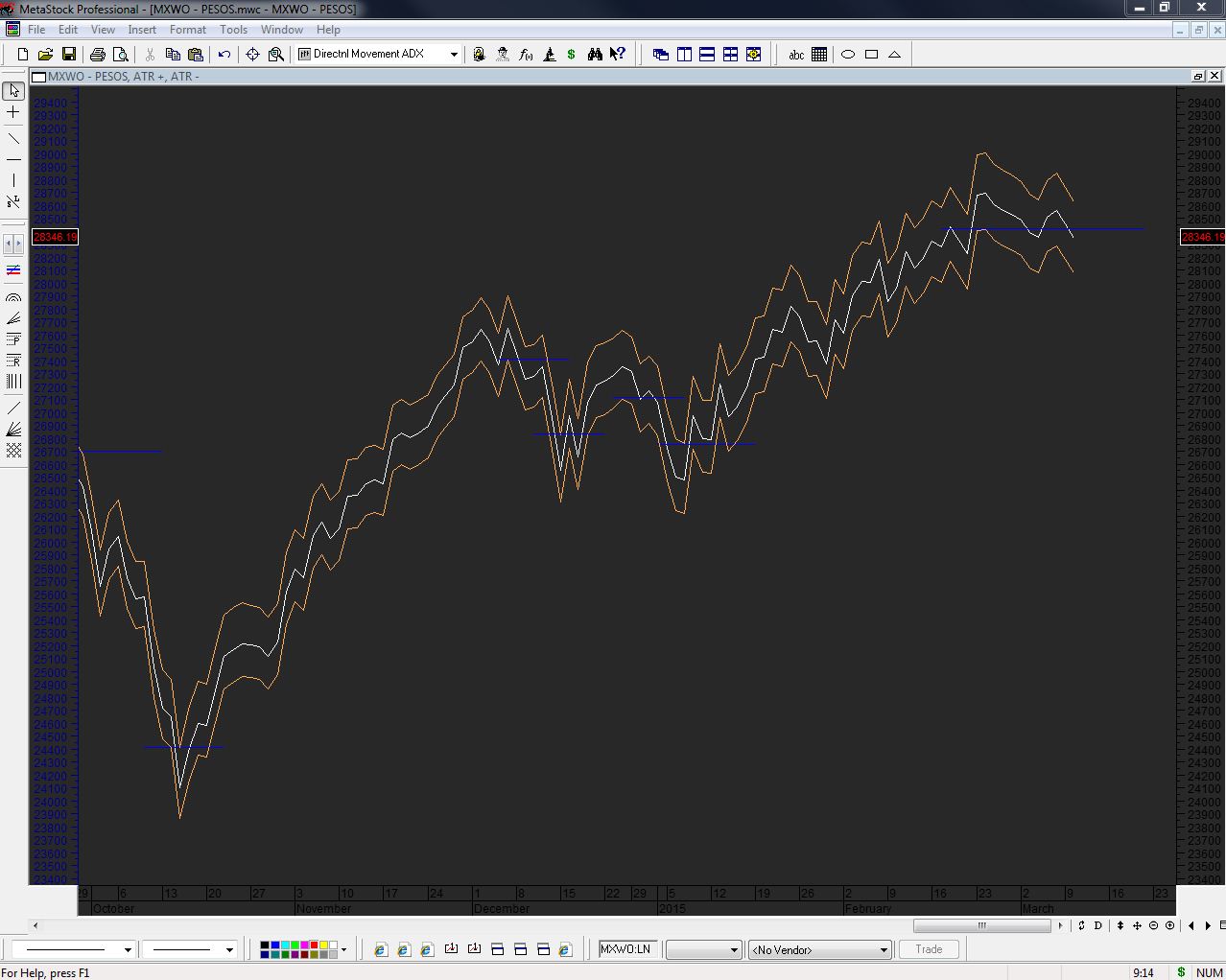Click the zoom out minus icon below chart

click(x=1154, y=925)
